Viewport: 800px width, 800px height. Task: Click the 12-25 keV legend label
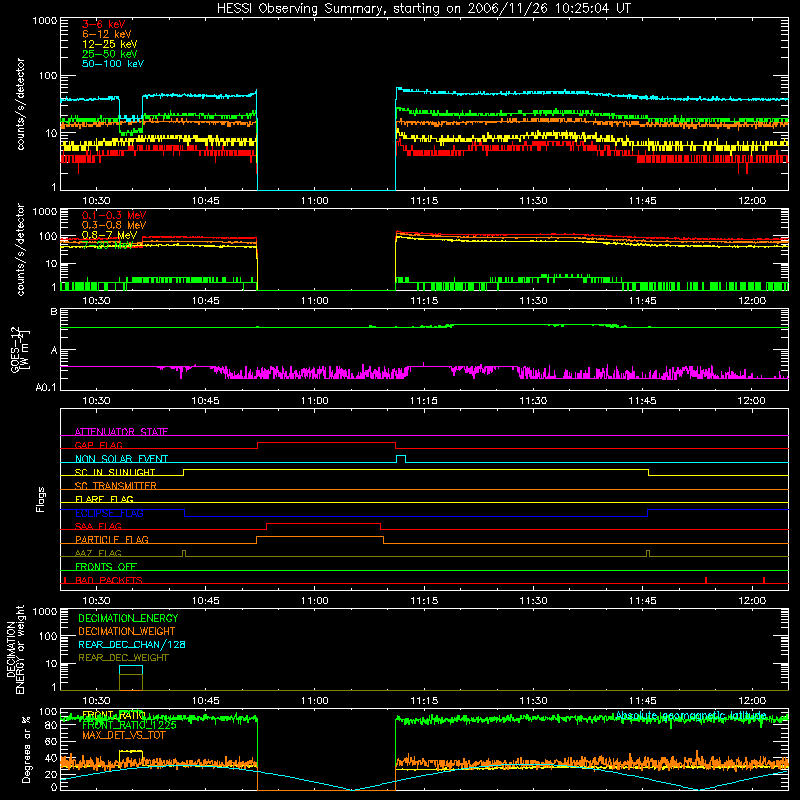[x=110, y=44]
